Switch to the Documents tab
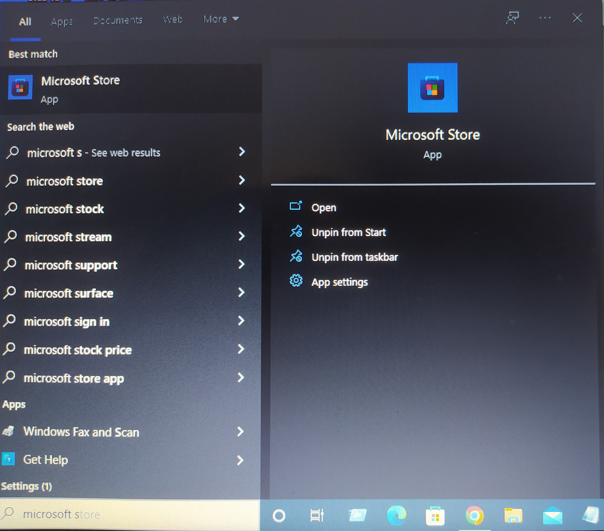This screenshot has width=604, height=531. (x=118, y=20)
